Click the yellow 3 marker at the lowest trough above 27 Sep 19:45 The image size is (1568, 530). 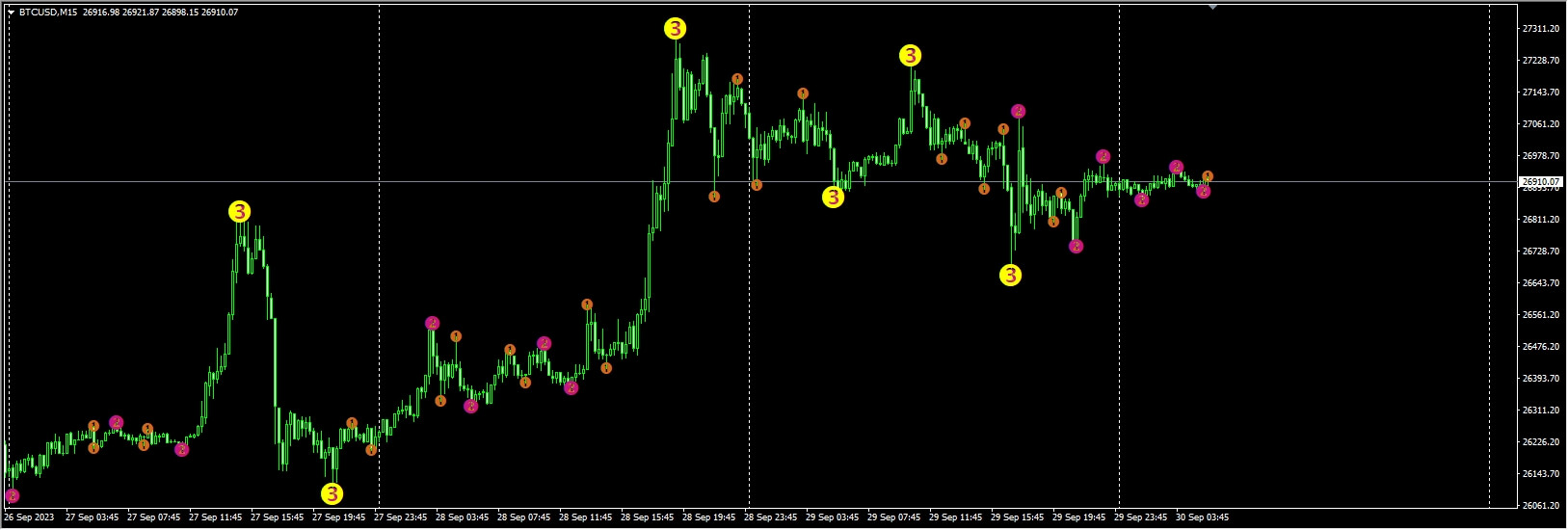point(332,494)
